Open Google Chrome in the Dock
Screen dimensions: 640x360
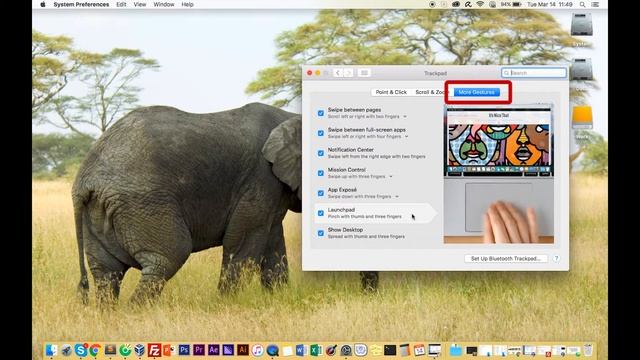[x=95, y=350]
